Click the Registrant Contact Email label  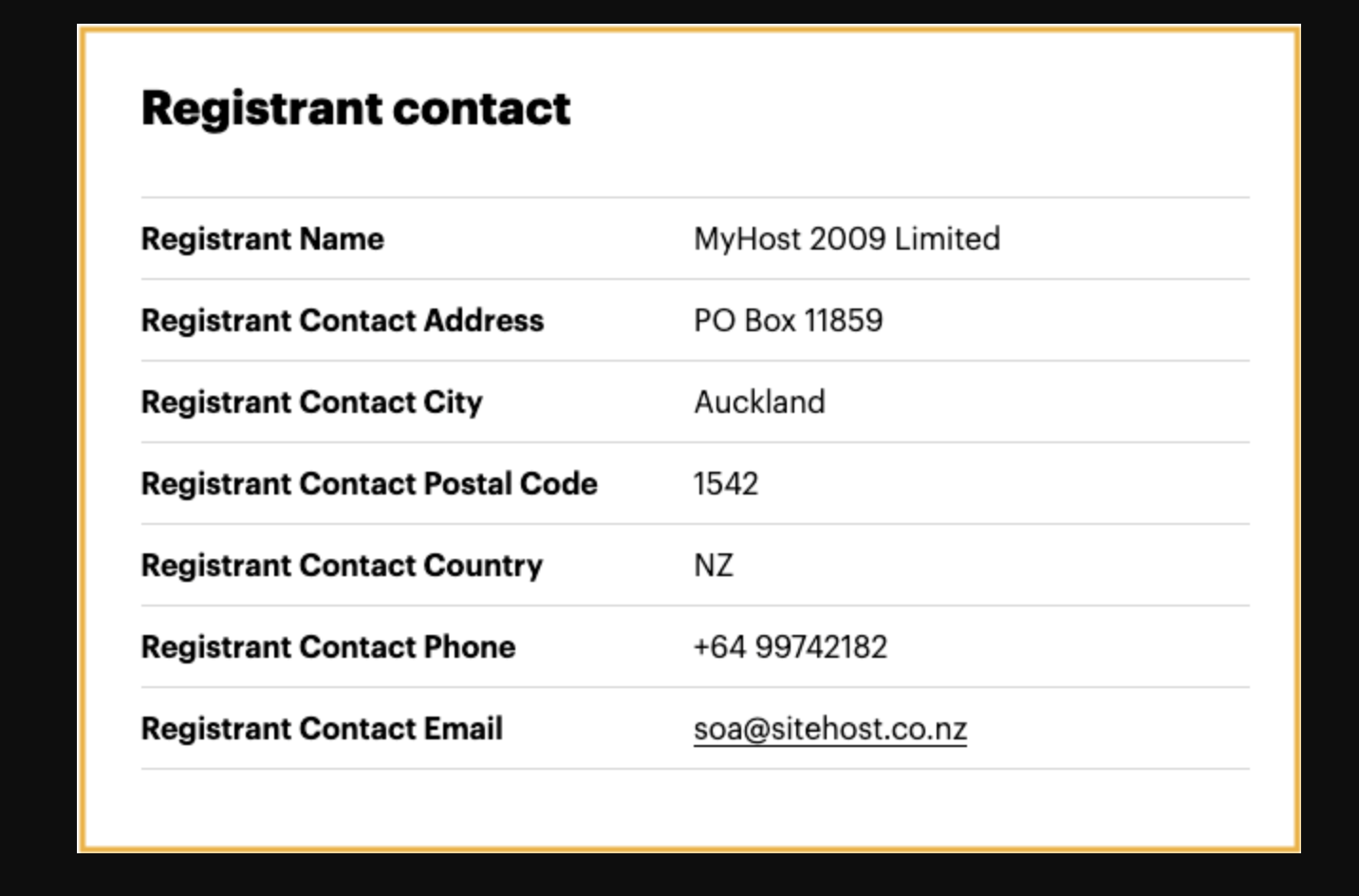click(x=322, y=729)
